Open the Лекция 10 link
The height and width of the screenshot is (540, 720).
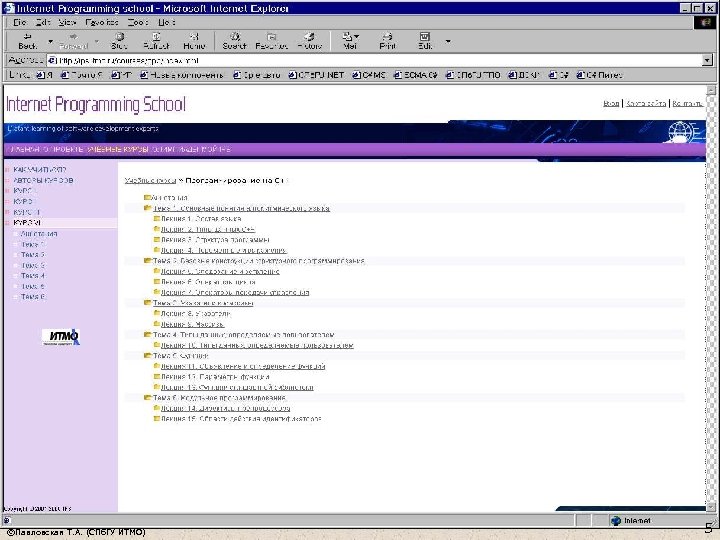pos(257,345)
